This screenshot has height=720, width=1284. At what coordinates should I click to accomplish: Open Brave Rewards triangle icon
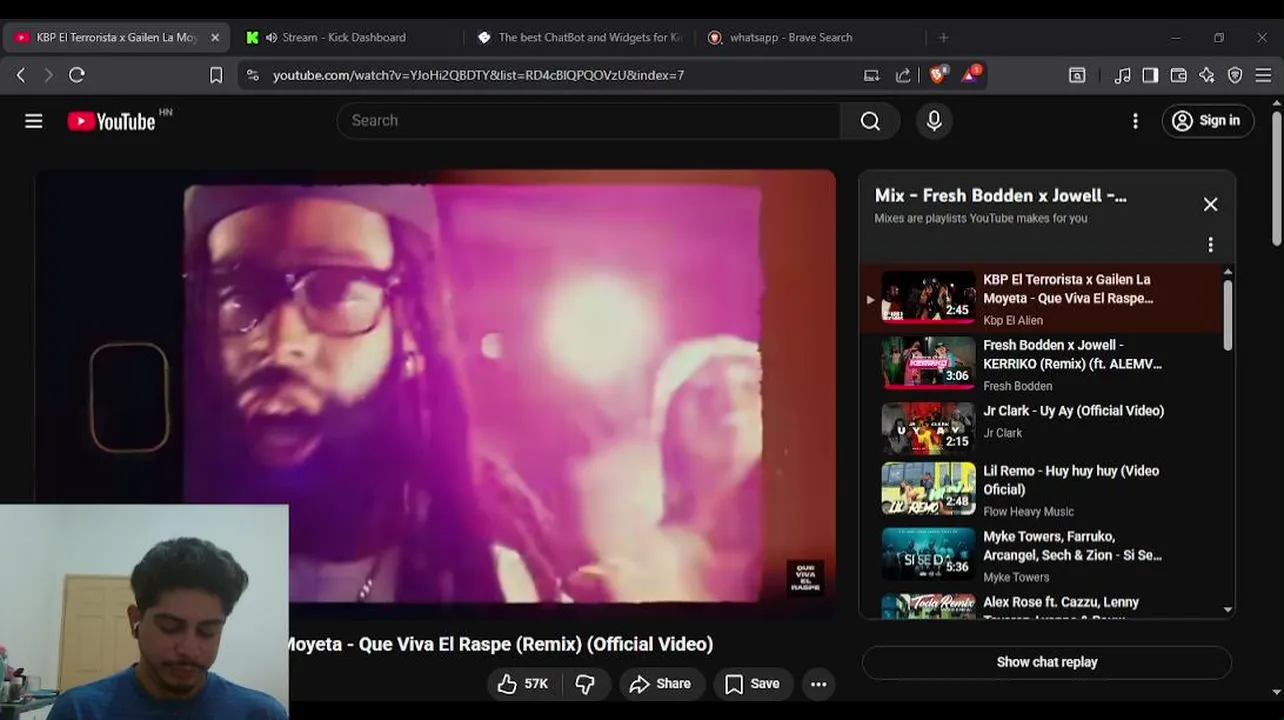click(971, 75)
